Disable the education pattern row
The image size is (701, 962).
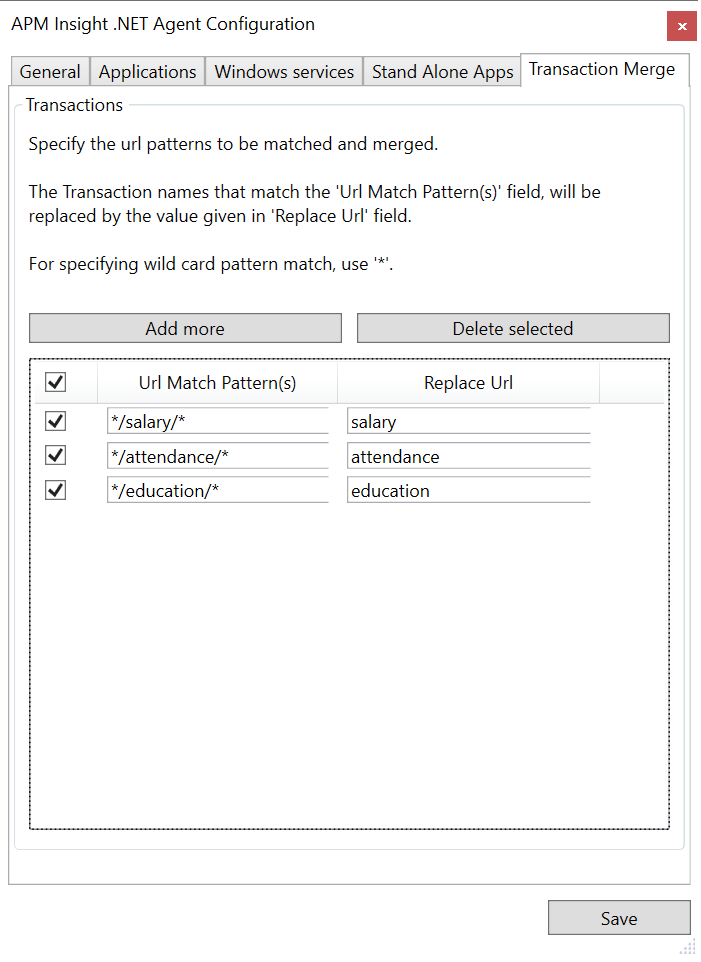pos(55,490)
